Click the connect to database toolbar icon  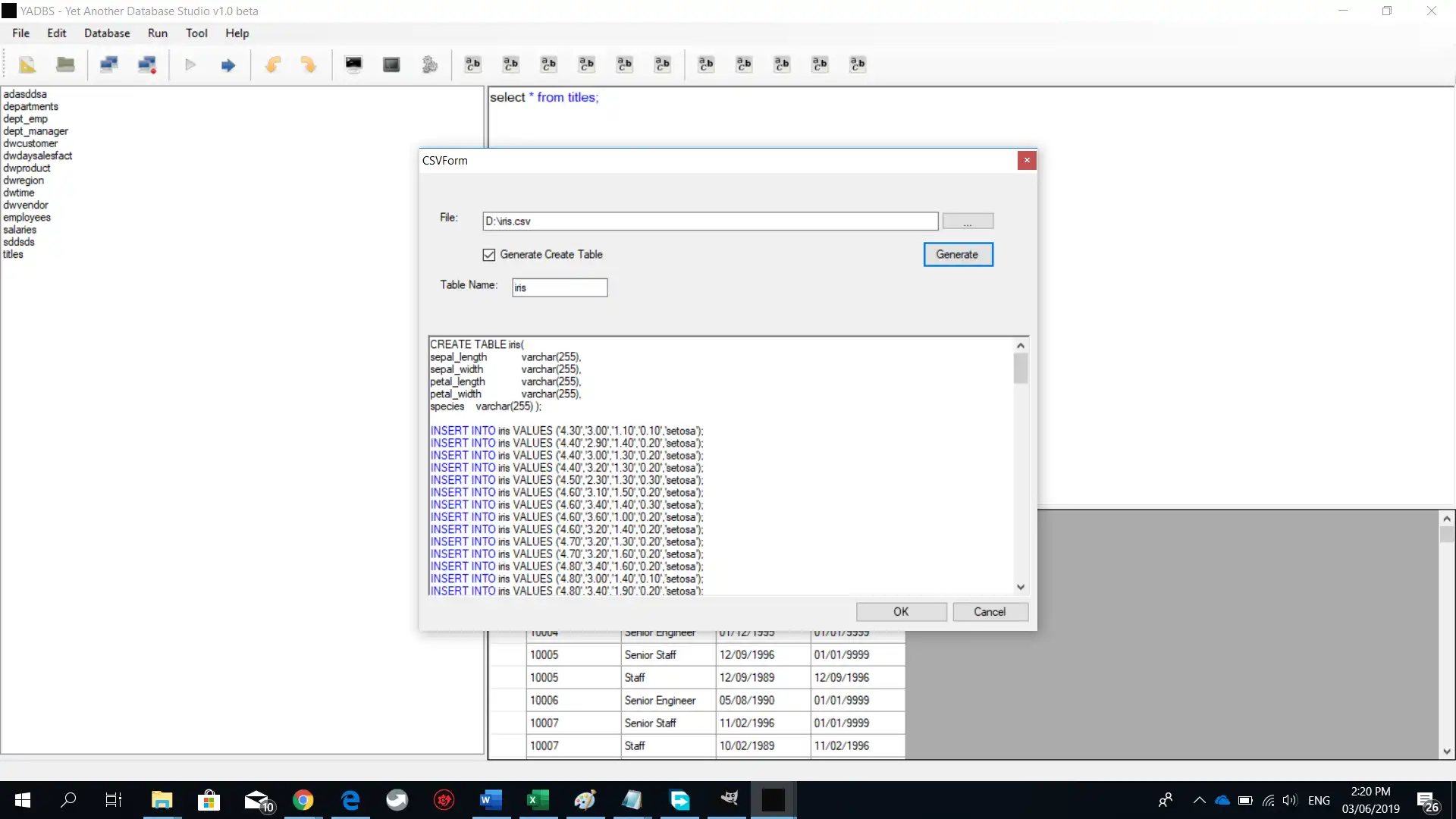(x=108, y=64)
